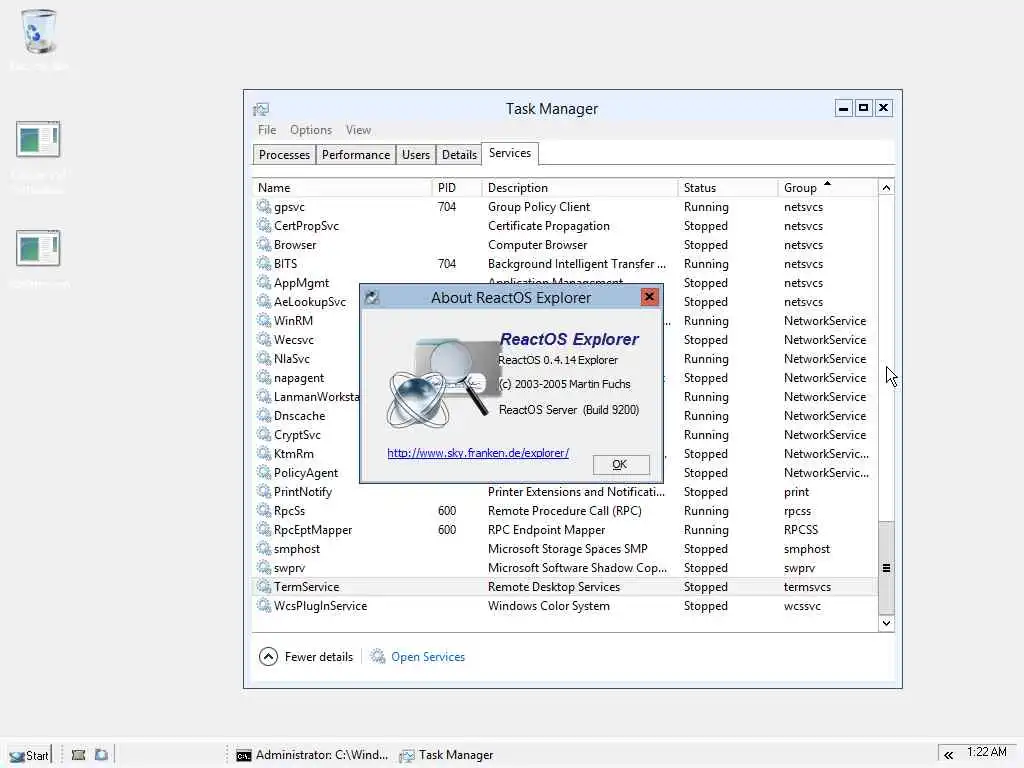Screen dimensions: 1024x768
Task: Click the RpcSs service gear icon
Action: click(264, 510)
